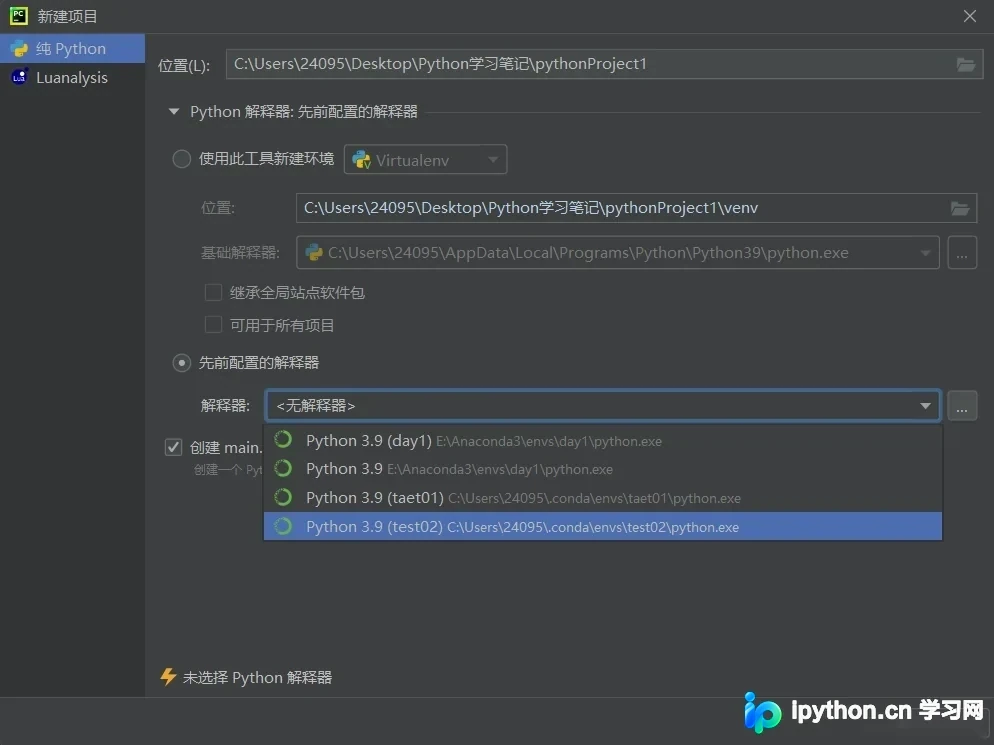This screenshot has height=745, width=994.
Task: Choose Python 3.9 (day1) interpreter
Action: [x=603, y=441]
